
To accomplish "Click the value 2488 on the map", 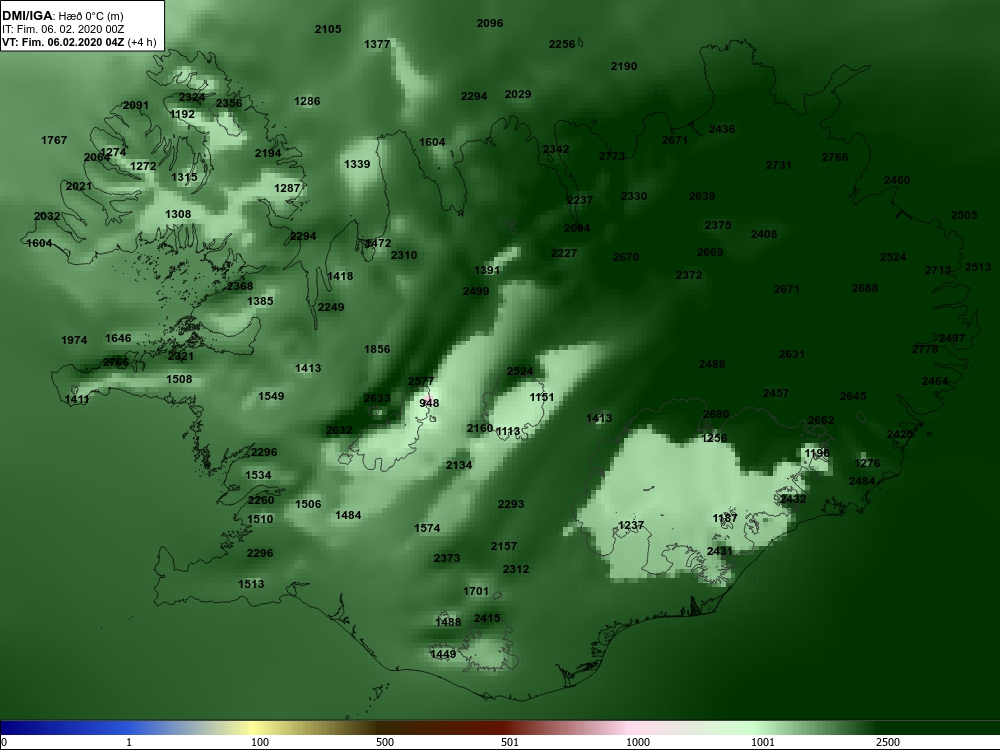I will click(712, 364).
